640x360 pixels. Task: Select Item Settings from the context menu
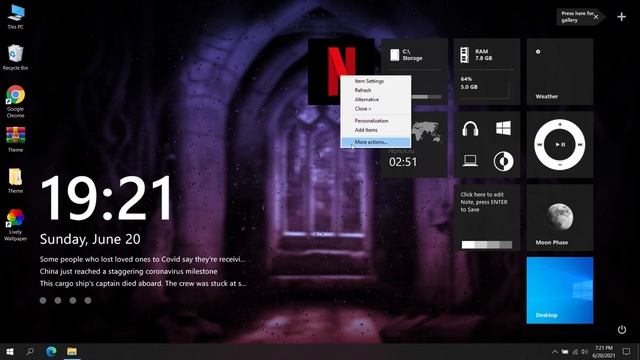[x=376, y=81]
